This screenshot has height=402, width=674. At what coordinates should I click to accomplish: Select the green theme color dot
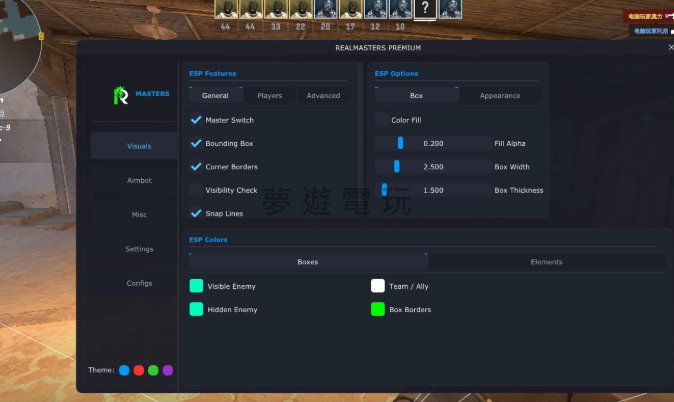153,370
